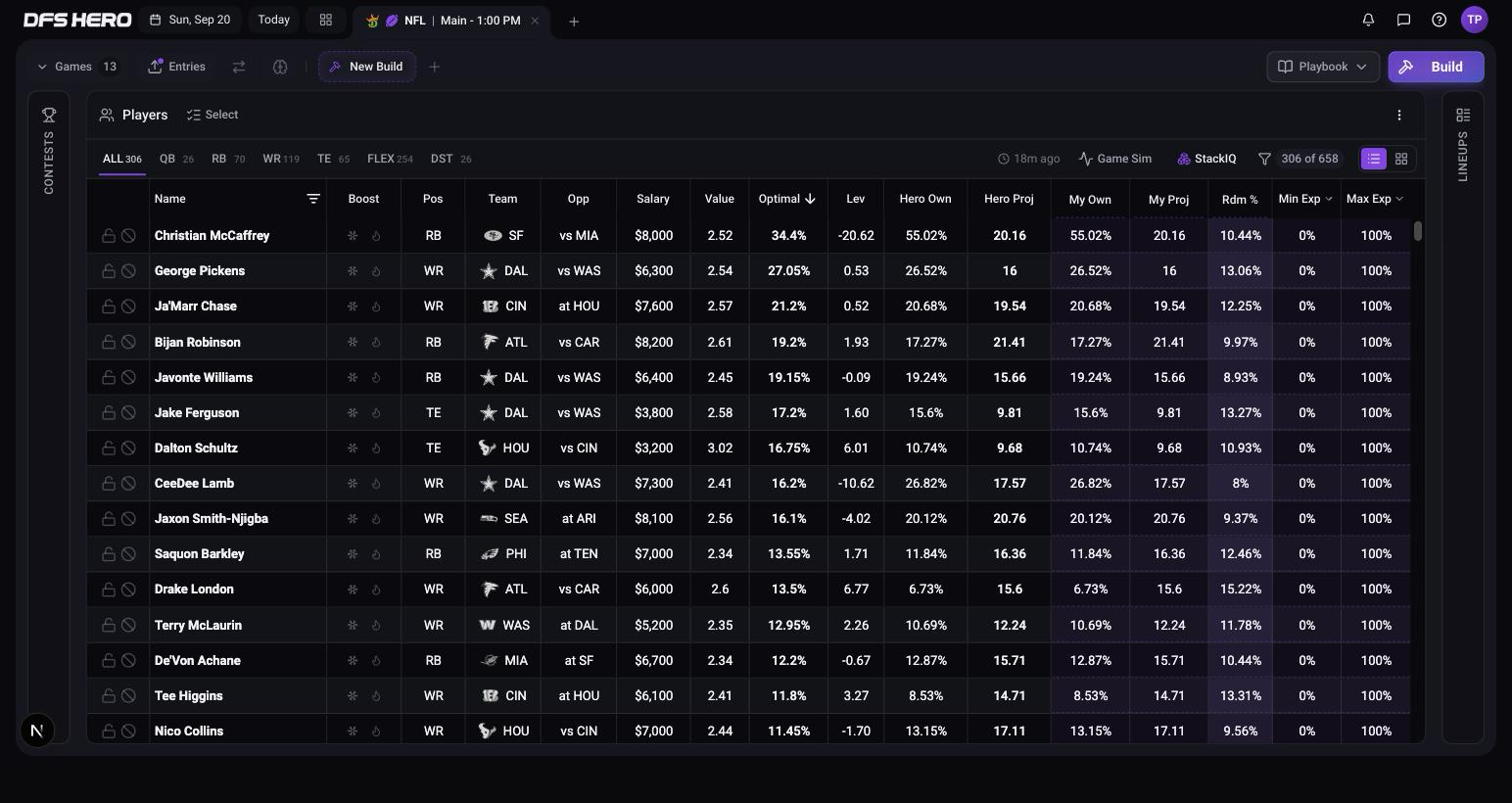Open the notifications bell
Viewport: 1512px width, 803px height.
point(1368,20)
